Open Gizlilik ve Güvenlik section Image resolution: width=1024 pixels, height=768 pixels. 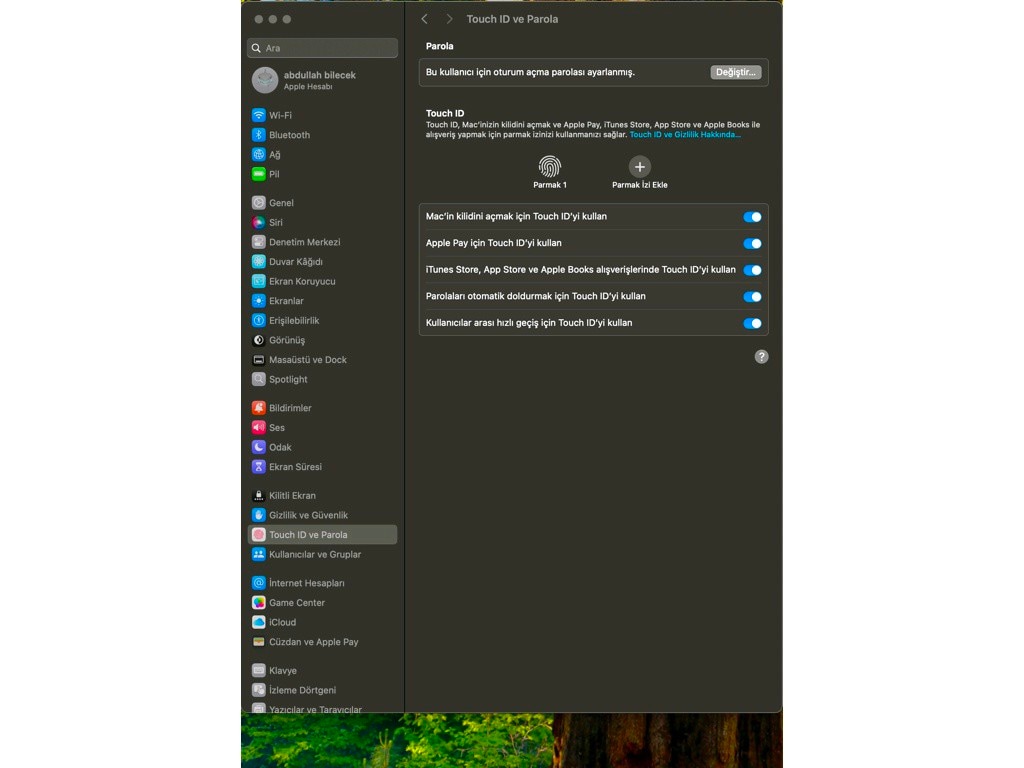point(323,515)
